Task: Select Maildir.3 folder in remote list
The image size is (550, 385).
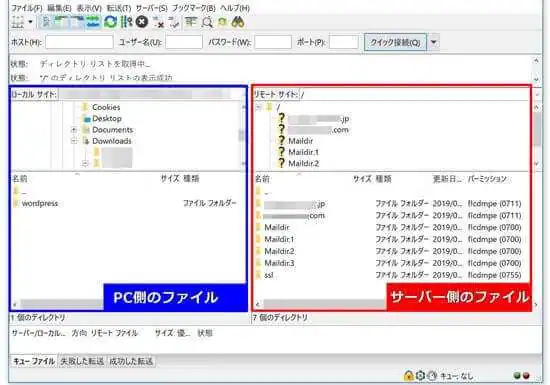Action: tap(279, 263)
